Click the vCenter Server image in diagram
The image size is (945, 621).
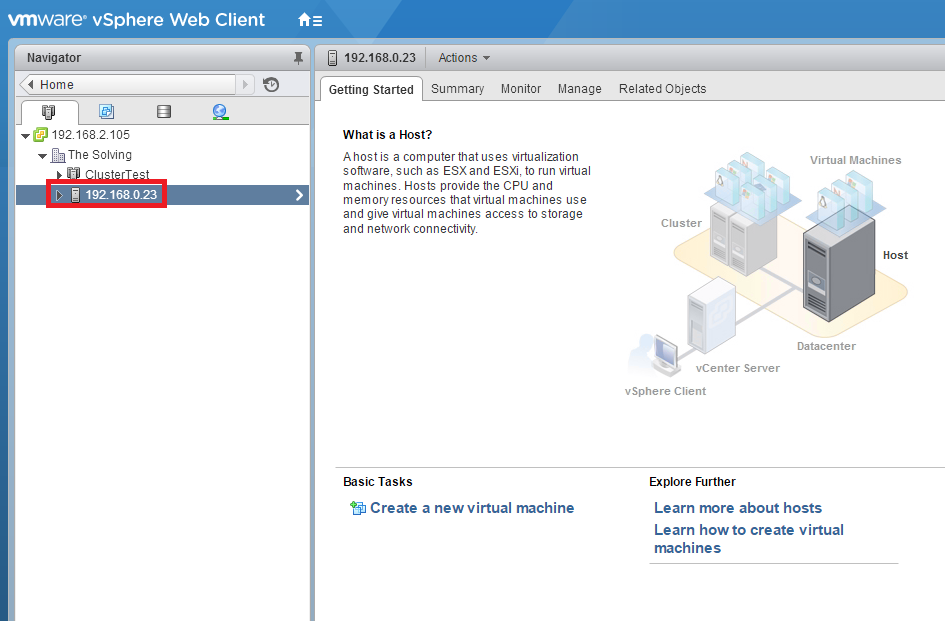pos(711,316)
